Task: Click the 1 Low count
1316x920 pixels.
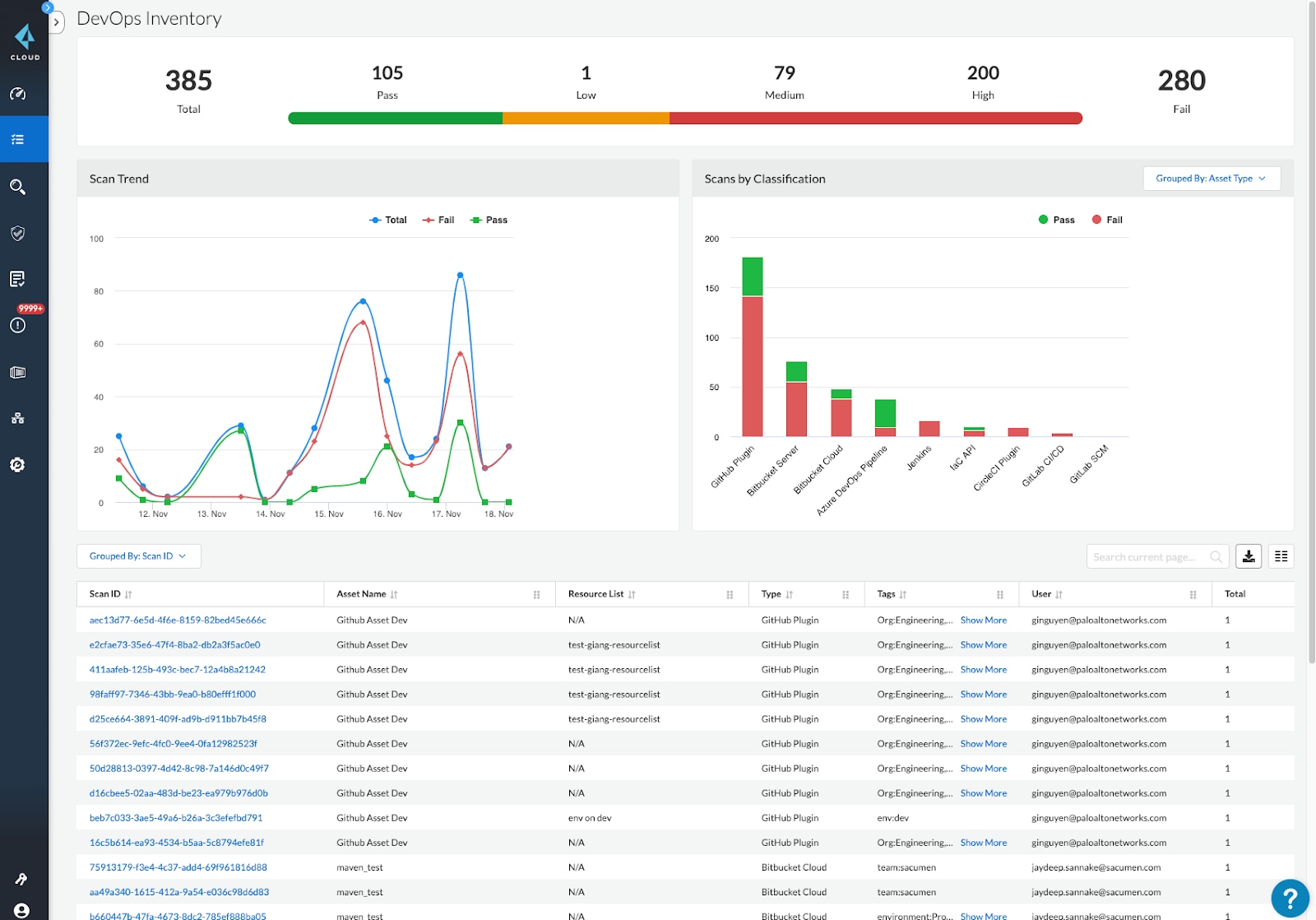Action: [586, 73]
